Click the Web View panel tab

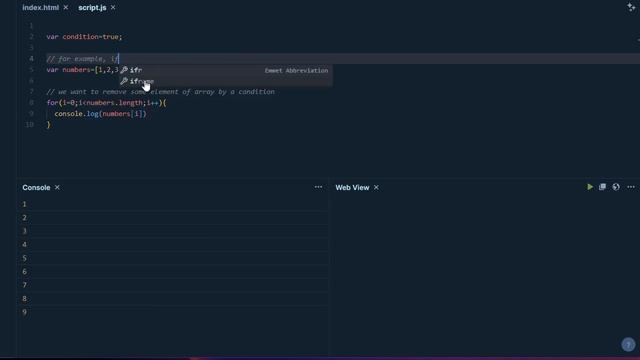(x=352, y=188)
